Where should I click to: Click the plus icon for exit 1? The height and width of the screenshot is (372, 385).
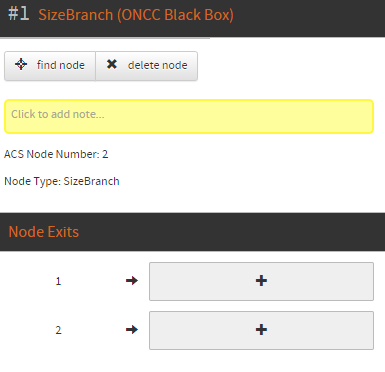(x=261, y=281)
